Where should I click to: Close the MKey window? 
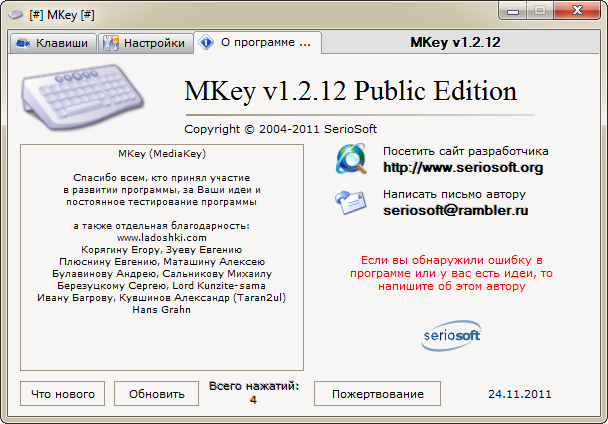[x=577, y=10]
